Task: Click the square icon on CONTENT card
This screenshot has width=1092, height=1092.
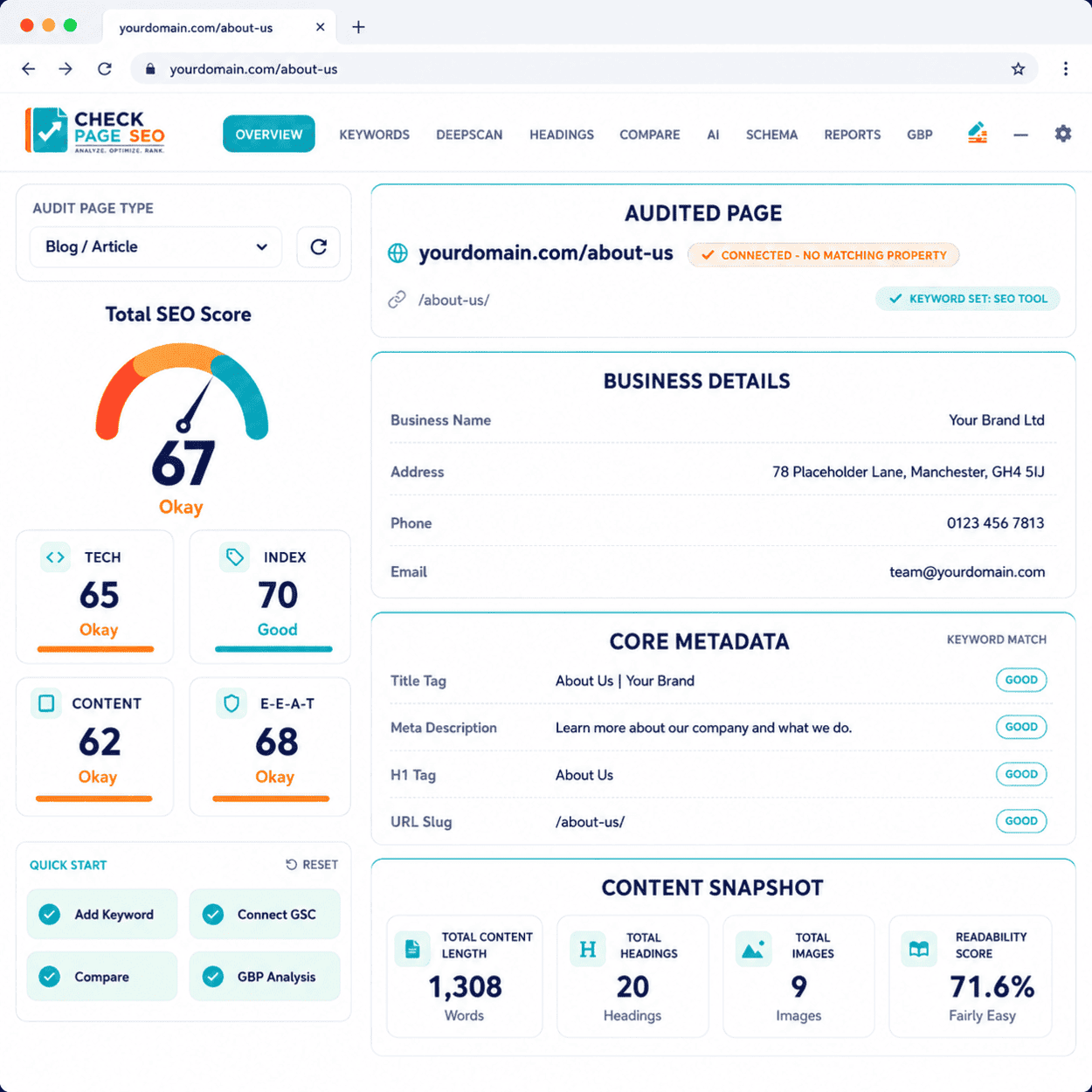Action: [x=46, y=703]
